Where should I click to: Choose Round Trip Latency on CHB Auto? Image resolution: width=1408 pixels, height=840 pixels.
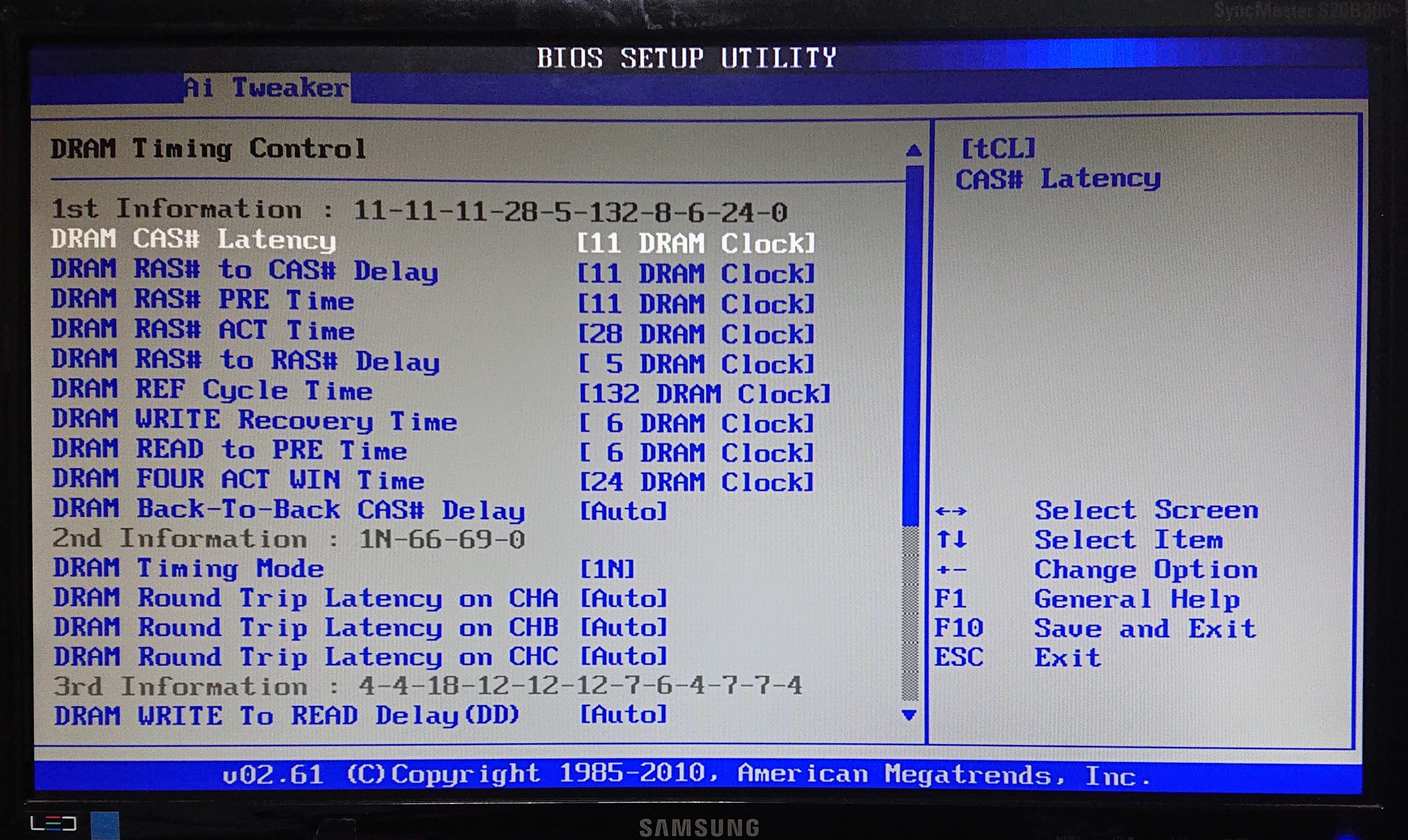tap(622, 628)
